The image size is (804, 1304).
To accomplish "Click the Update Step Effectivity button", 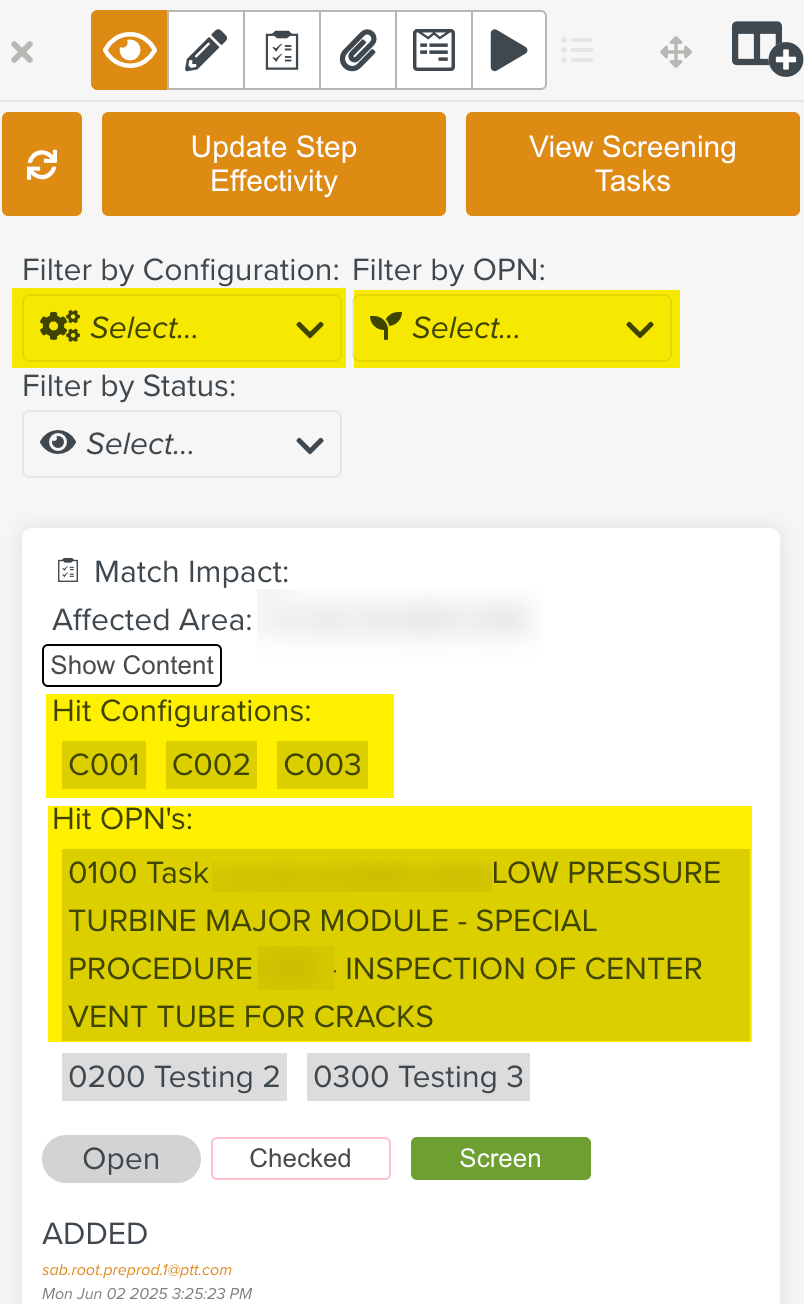I will click(273, 164).
